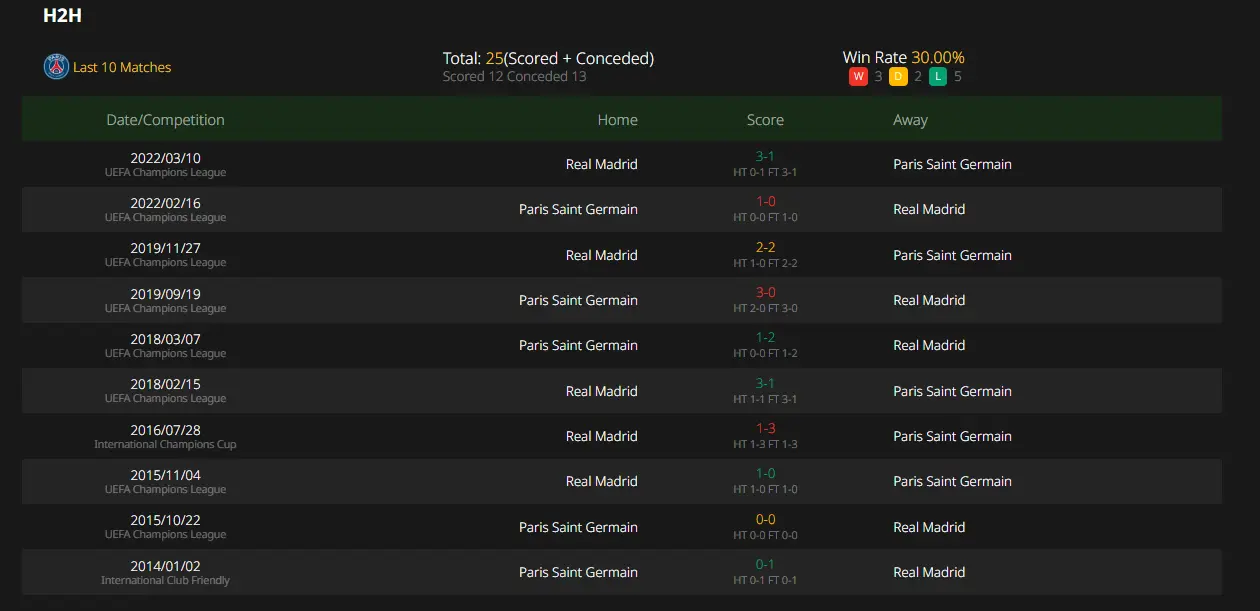The height and width of the screenshot is (611, 1260).
Task: Click the Total: 25 goals summary
Action: tap(548, 59)
